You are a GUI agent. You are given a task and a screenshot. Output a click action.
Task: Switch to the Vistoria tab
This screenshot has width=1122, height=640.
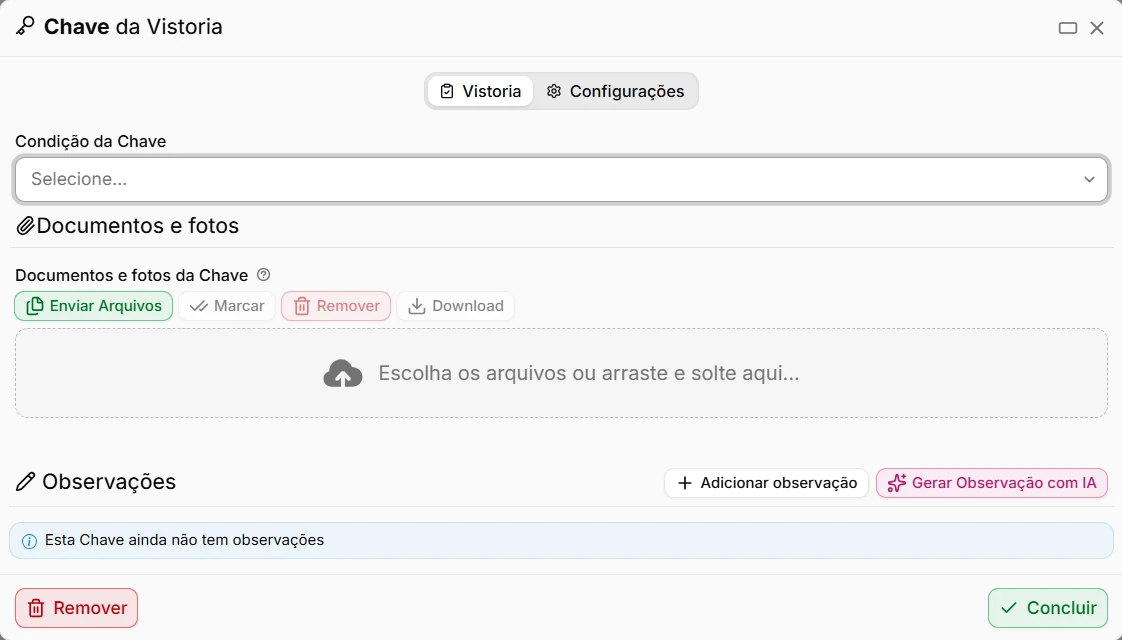(480, 92)
